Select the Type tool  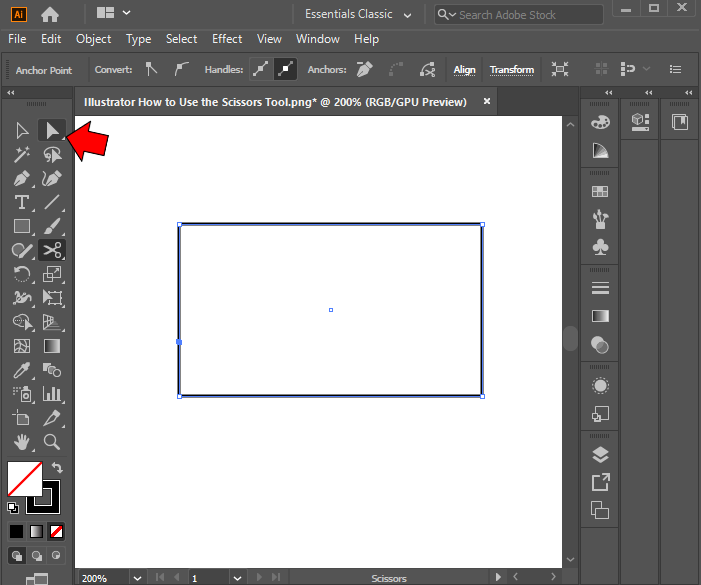pyautogui.click(x=22, y=202)
